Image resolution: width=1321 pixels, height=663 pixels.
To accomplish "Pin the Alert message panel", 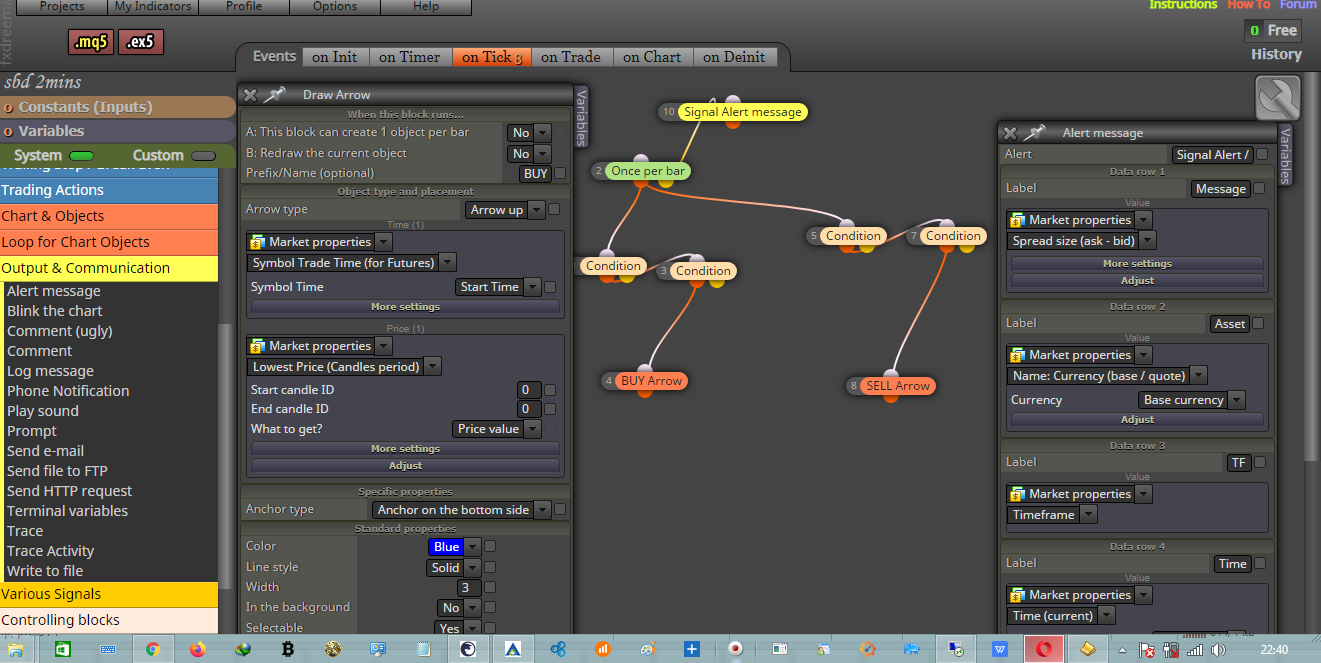I will 1034,133.
